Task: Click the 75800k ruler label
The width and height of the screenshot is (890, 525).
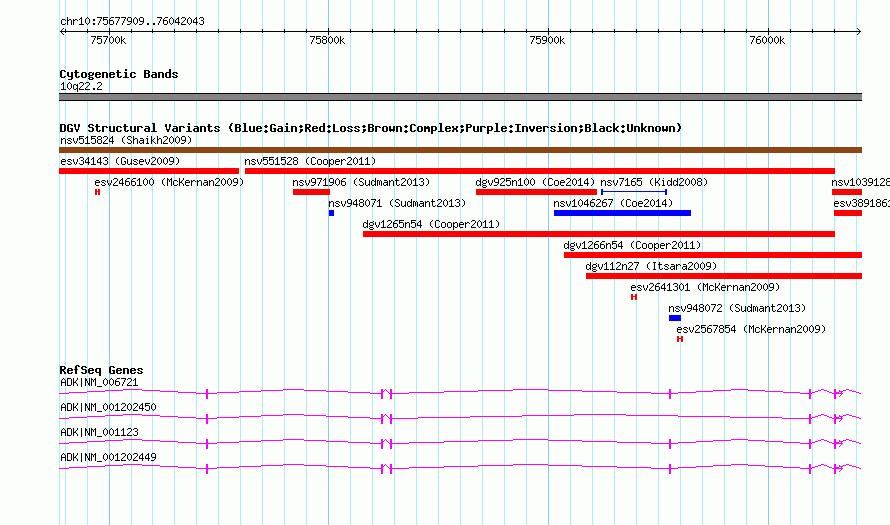Action: (327, 40)
